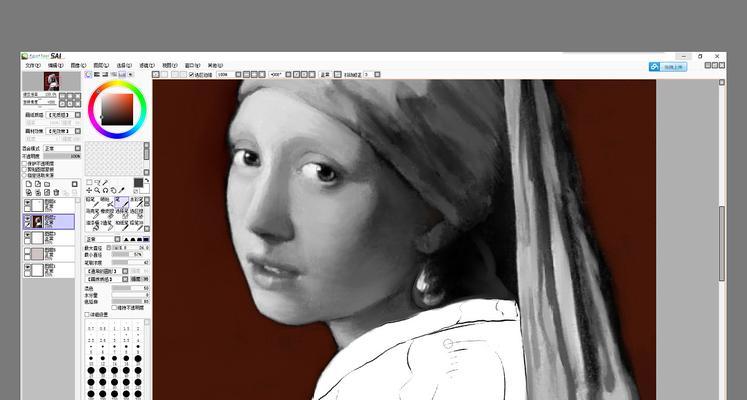Select the 水彩笔 watercolor brush

(x=137, y=202)
